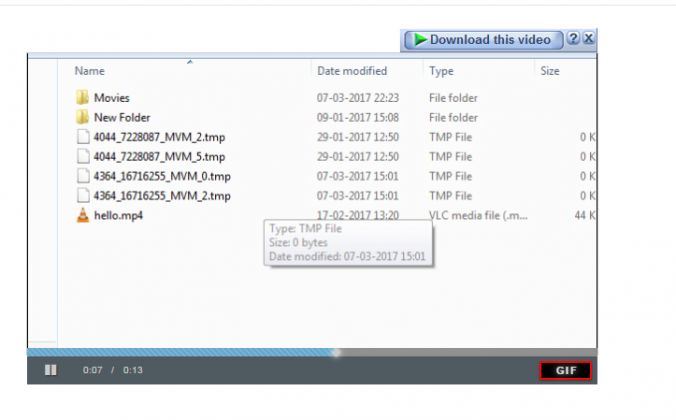
Task: Click the help question mark icon
Action: [x=573, y=40]
